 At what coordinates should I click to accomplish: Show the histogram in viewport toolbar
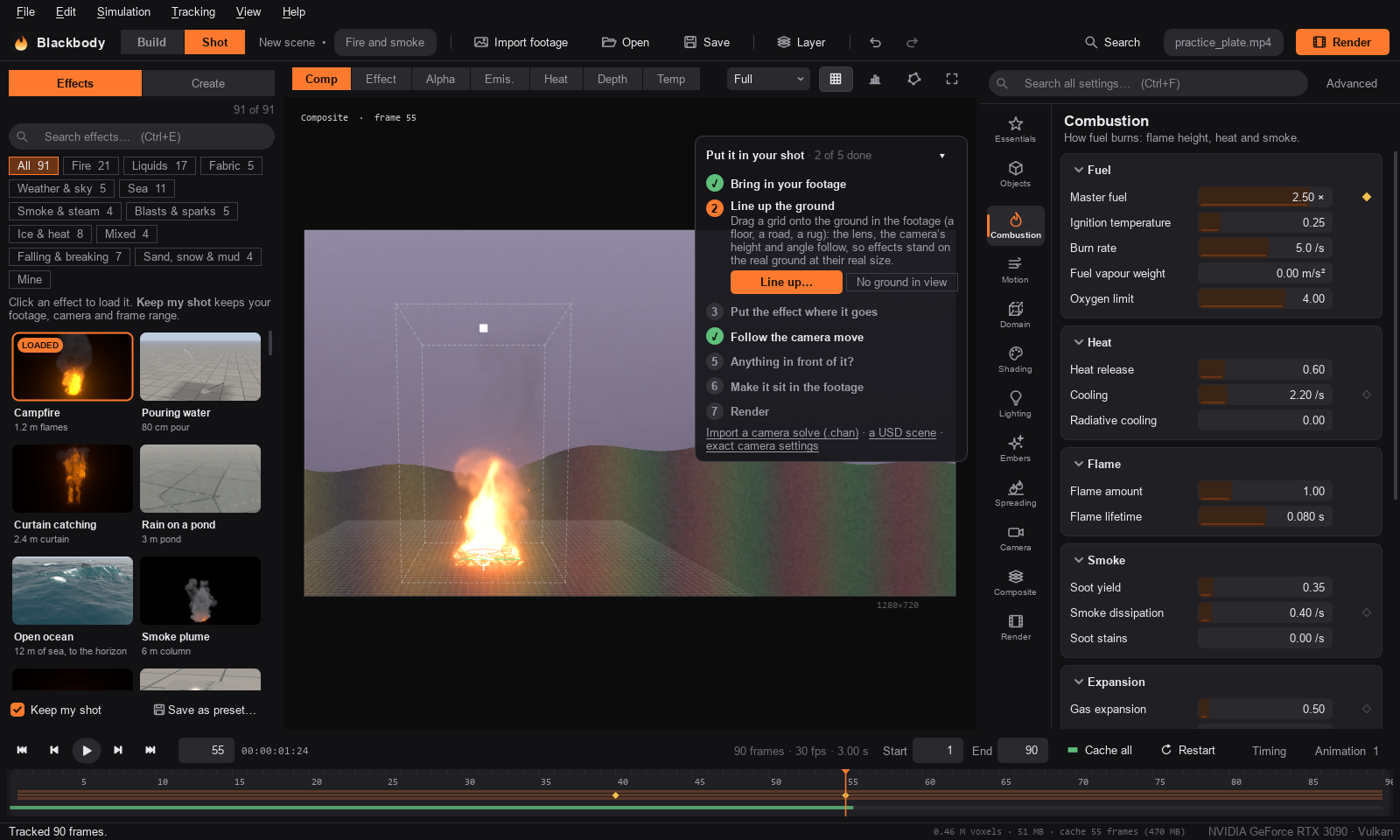tap(875, 79)
